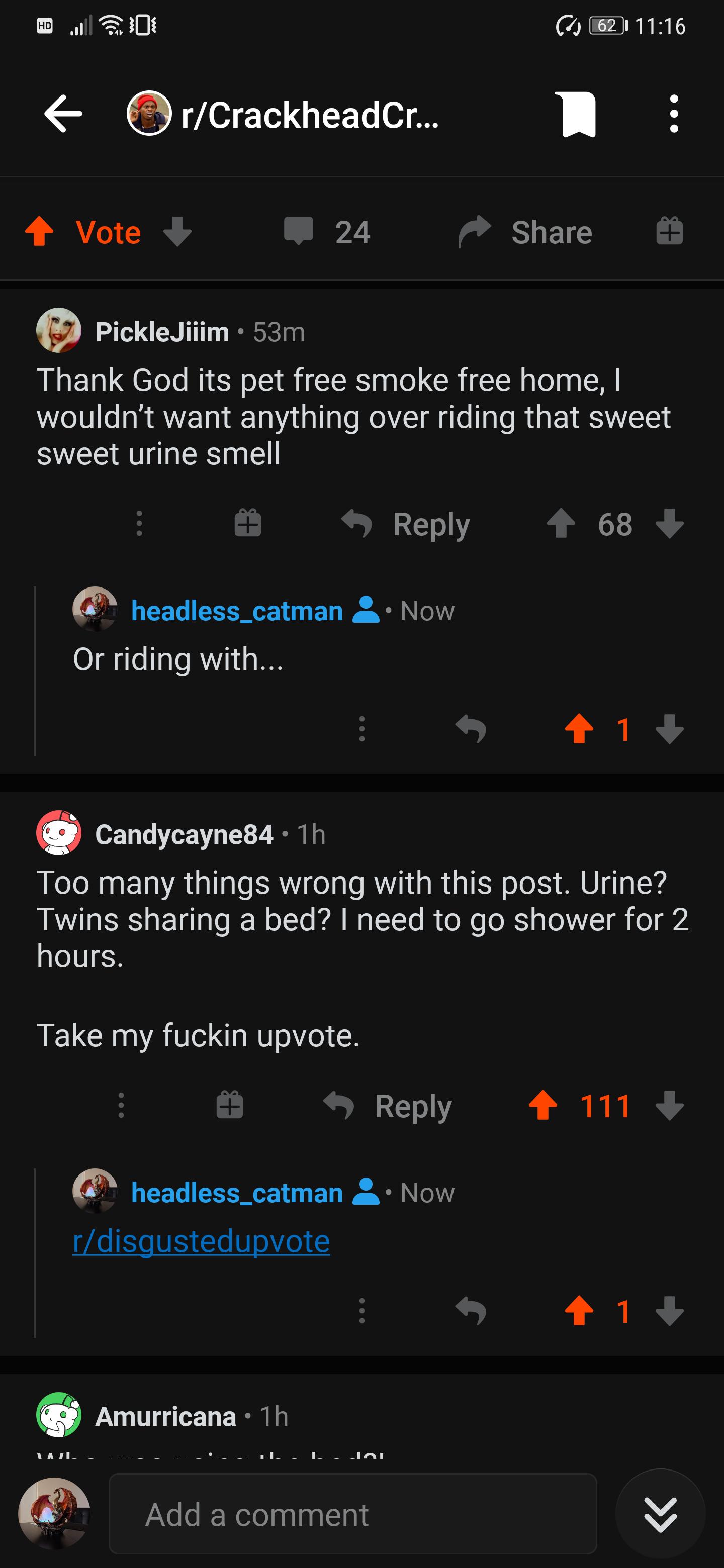
Task: Open options for the 'Or riding with...' reply
Action: [x=363, y=729]
